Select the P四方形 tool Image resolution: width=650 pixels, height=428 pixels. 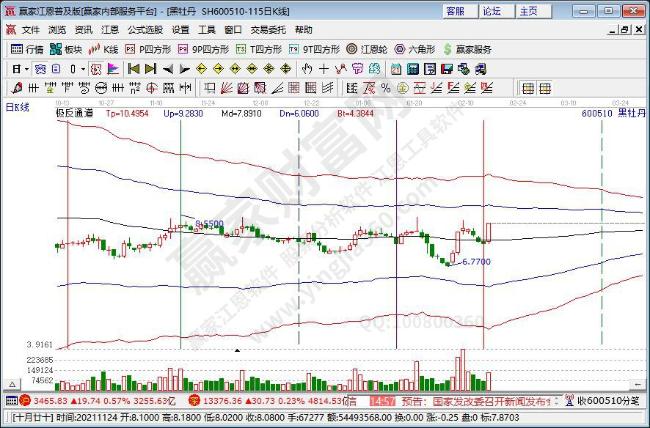(148, 49)
